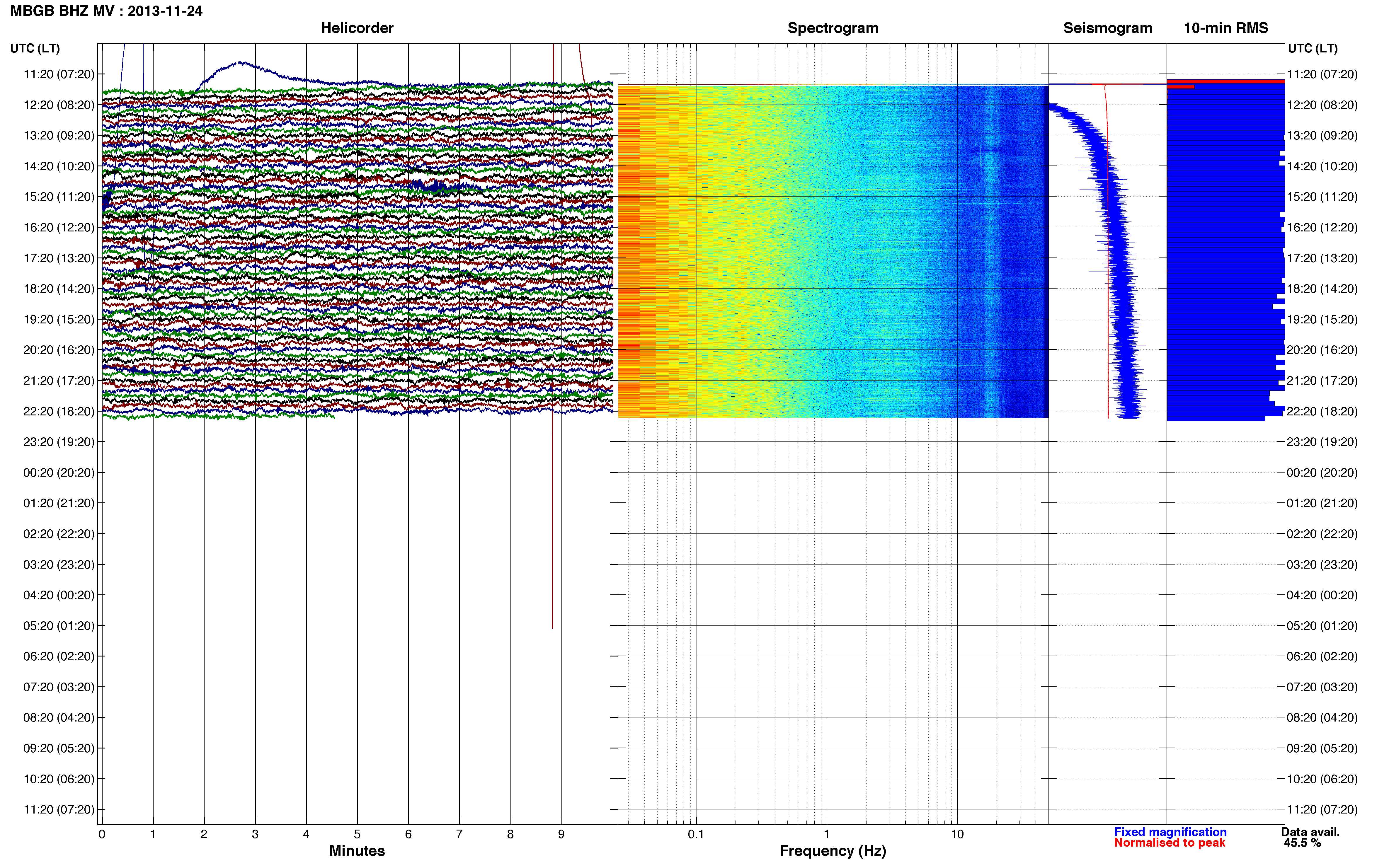Click 09:20 (05:20) on the Helicorder axis

[x=59, y=748]
